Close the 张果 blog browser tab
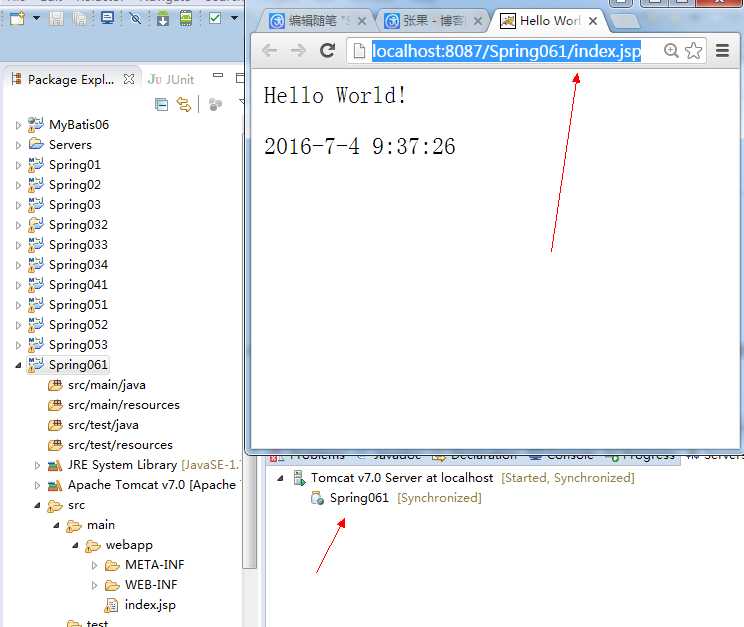This screenshot has width=744, height=627. (x=478, y=21)
